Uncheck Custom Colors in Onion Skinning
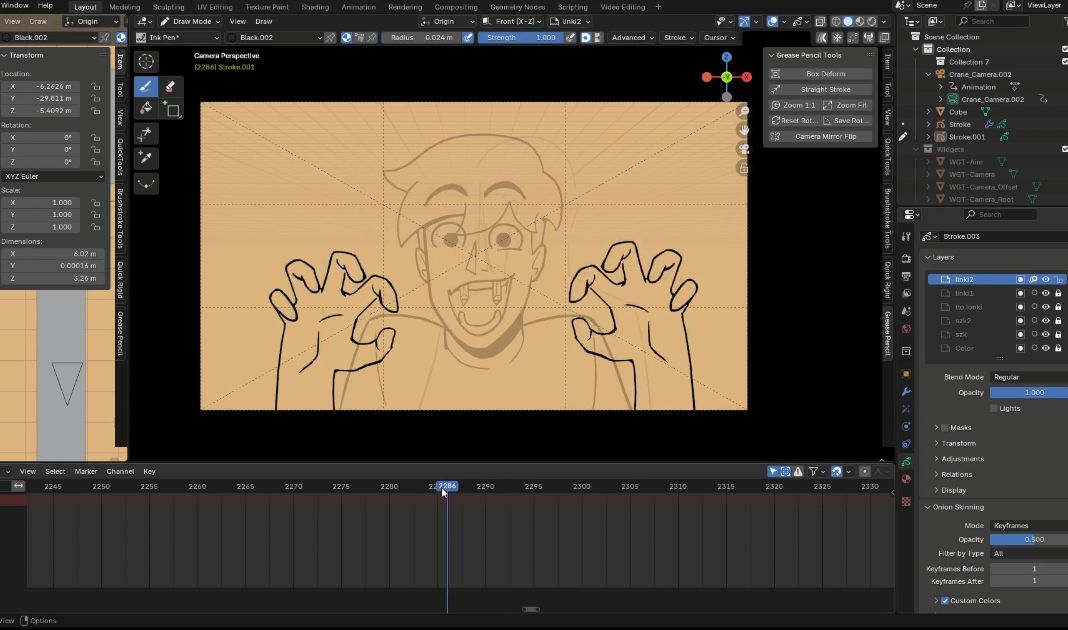 (x=945, y=600)
